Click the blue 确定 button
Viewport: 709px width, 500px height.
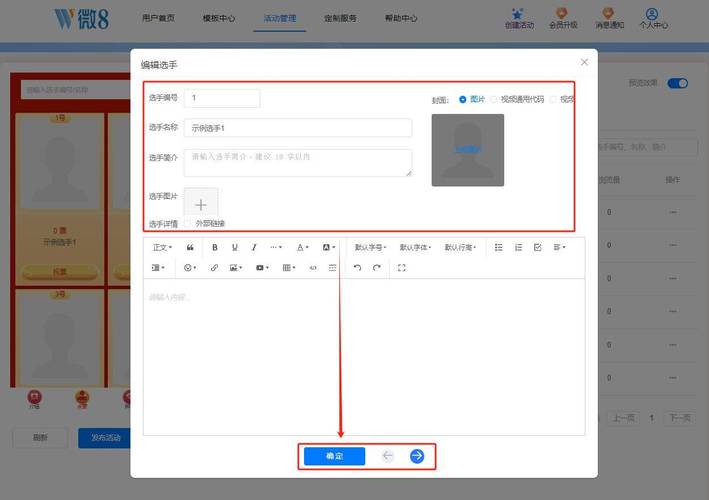334,456
